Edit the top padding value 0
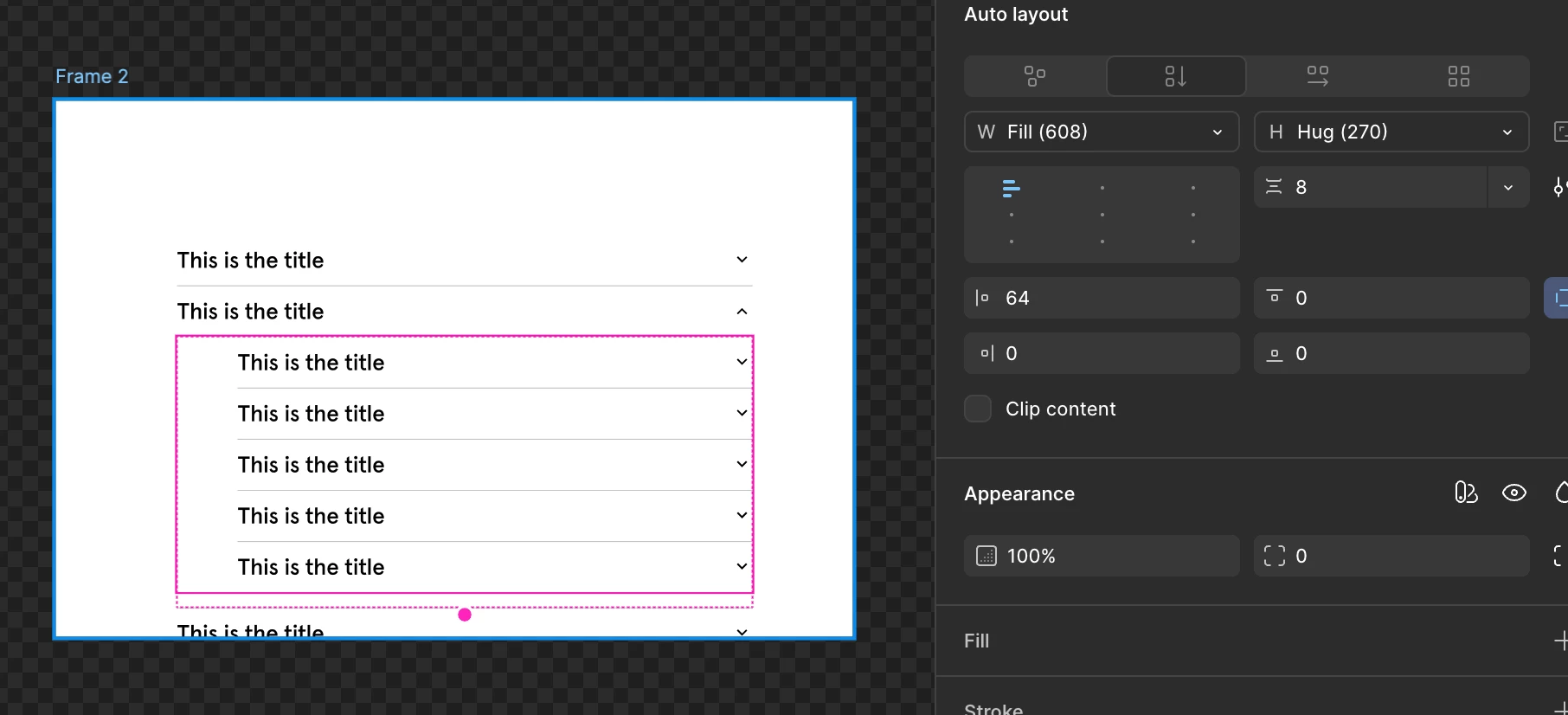The height and width of the screenshot is (715, 1568). (x=1391, y=298)
